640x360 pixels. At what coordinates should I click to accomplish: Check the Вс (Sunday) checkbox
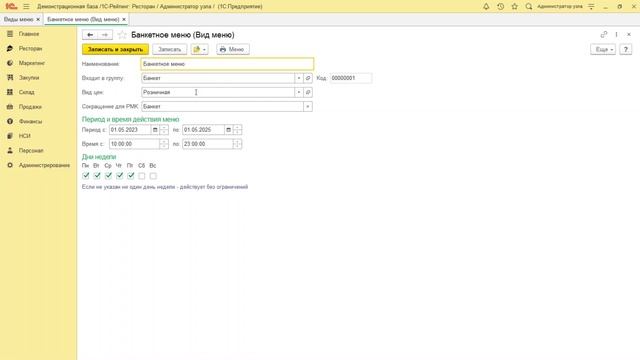coord(153,176)
